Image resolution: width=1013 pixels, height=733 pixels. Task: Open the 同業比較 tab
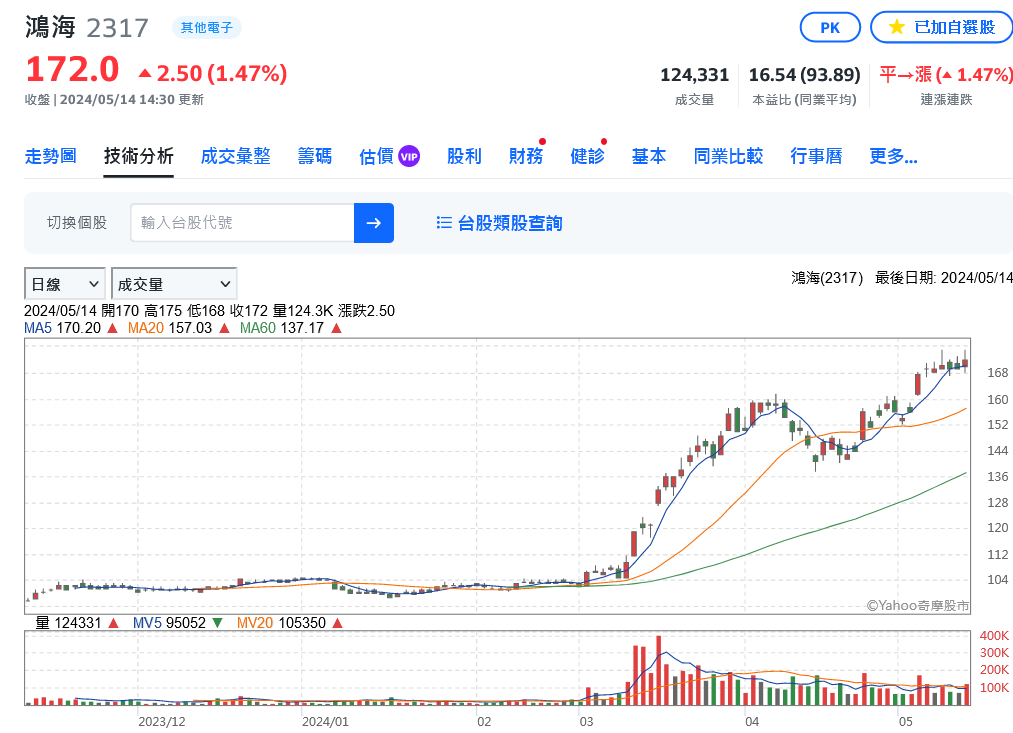click(728, 156)
